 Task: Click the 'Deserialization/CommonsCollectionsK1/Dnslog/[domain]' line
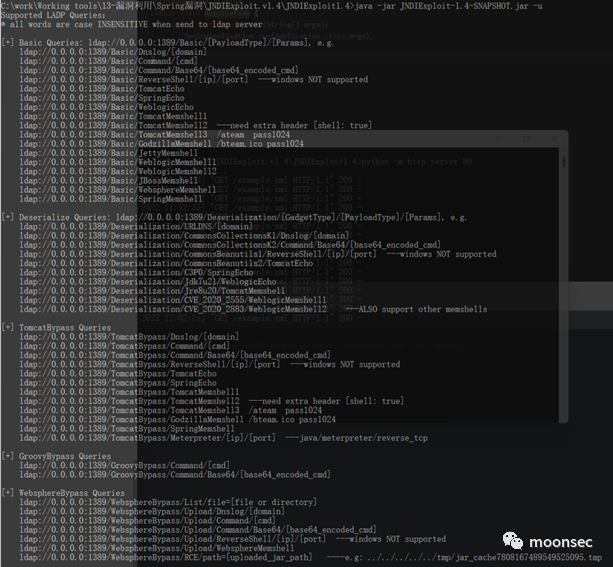coord(184,236)
